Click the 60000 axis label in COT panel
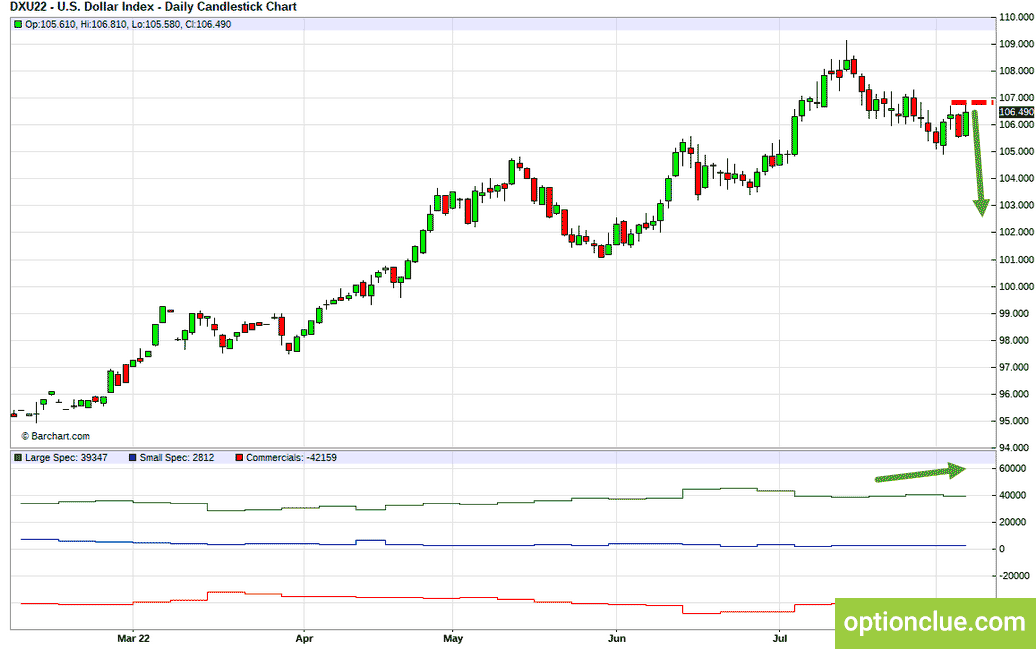 (1013, 469)
